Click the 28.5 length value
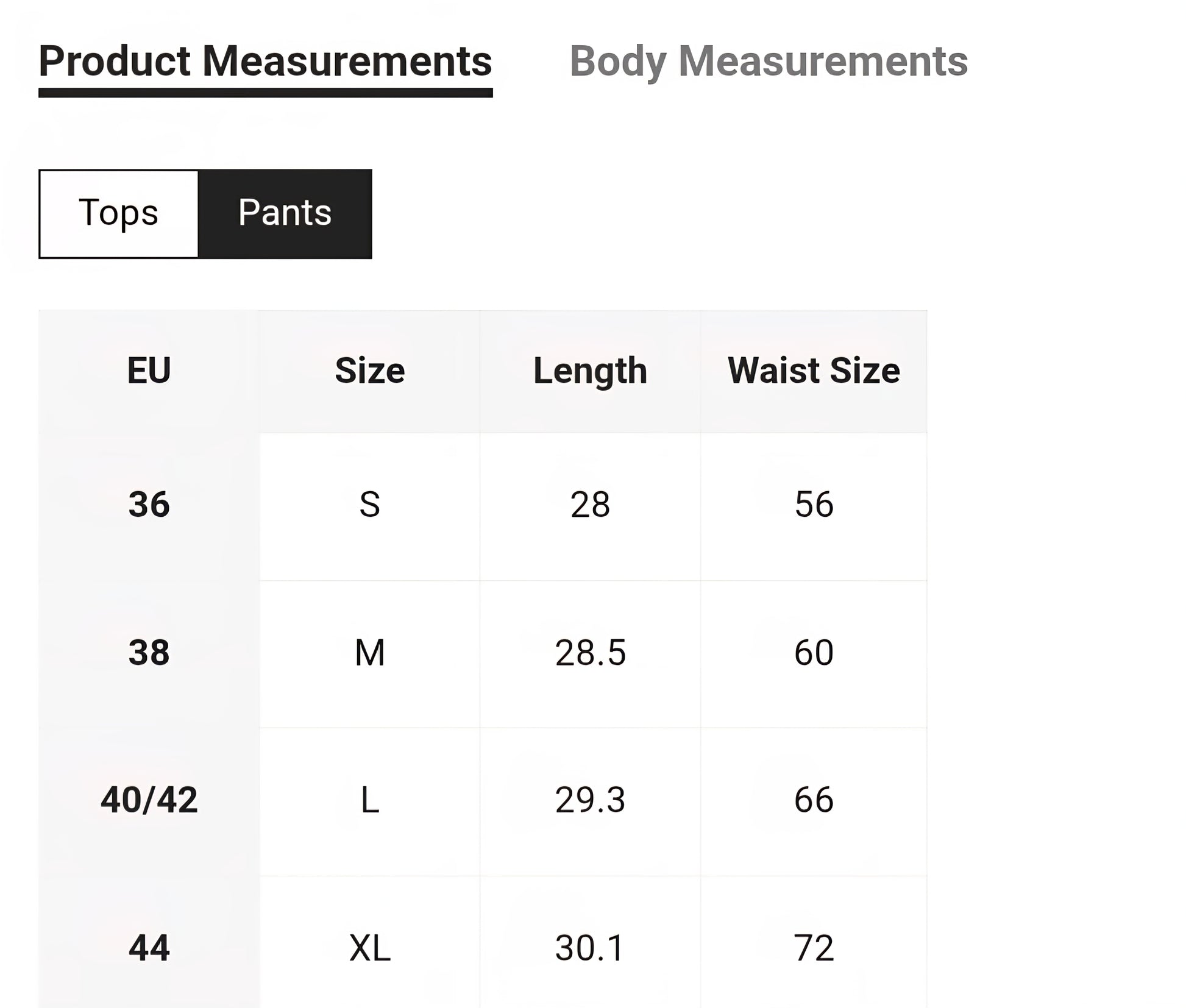Screen dimensions: 1186x1008 tap(590, 653)
